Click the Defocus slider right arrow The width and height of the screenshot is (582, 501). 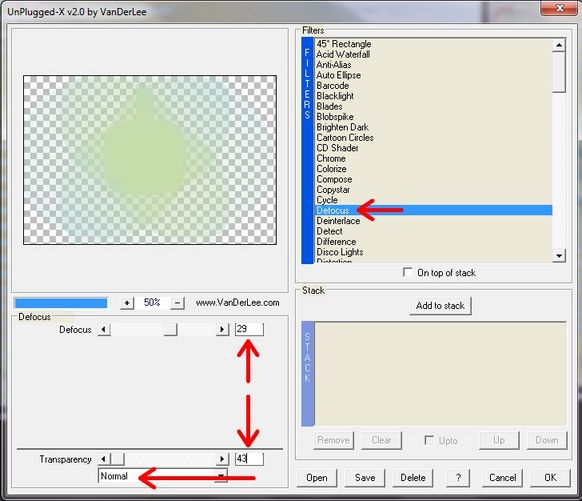222,329
